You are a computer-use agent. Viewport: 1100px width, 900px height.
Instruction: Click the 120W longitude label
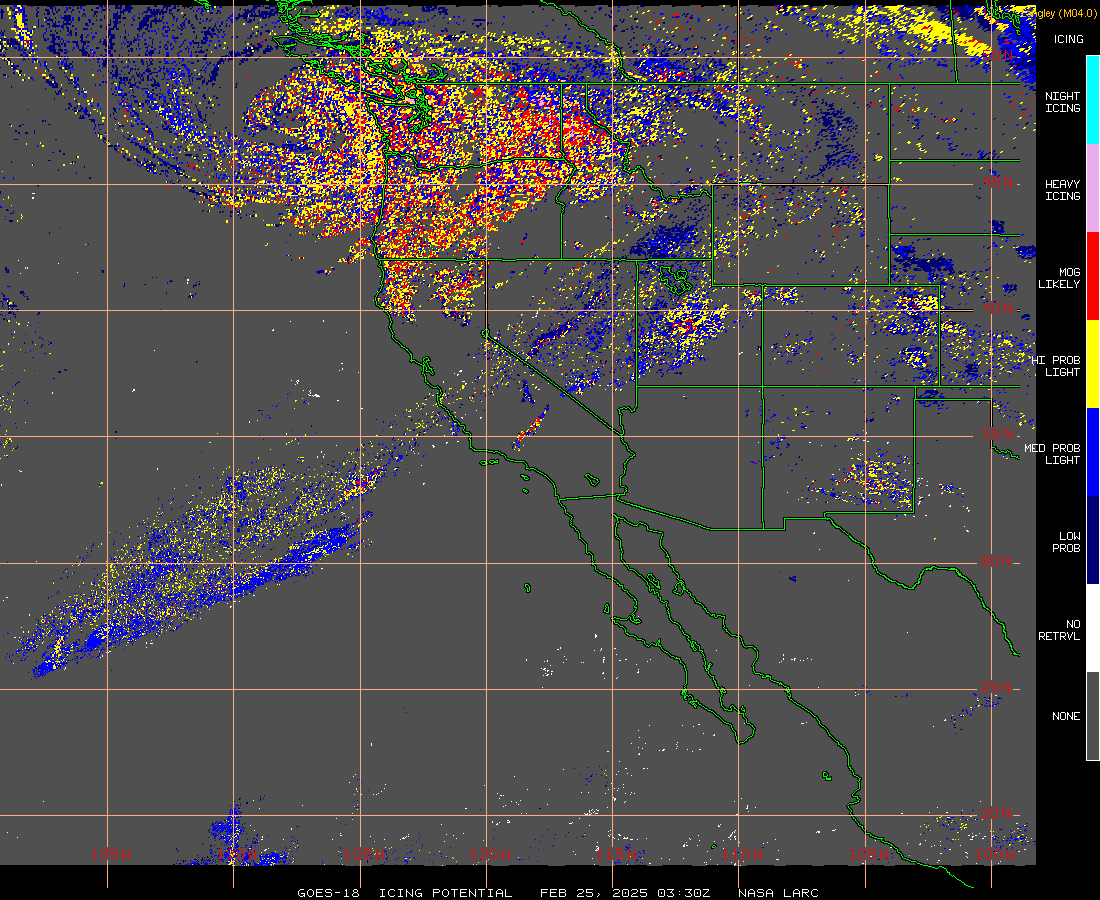[x=490, y=854]
